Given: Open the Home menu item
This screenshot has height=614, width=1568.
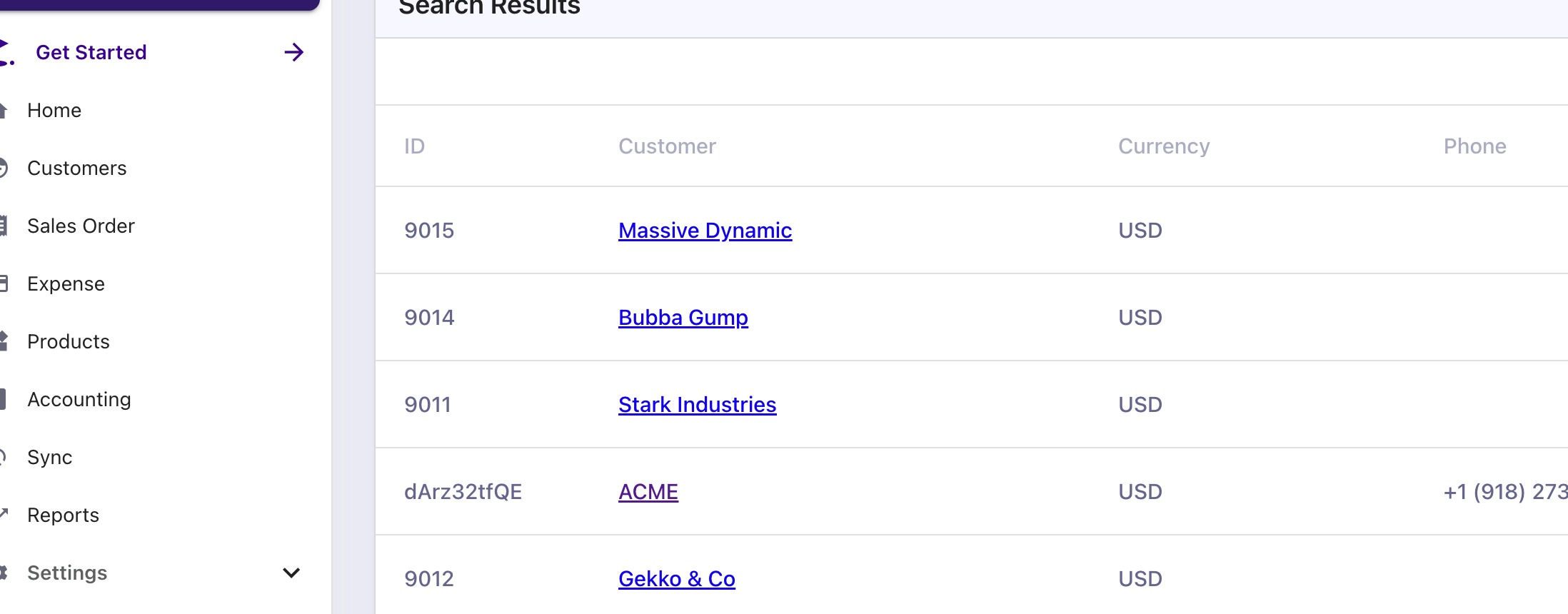Looking at the screenshot, I should click(54, 110).
